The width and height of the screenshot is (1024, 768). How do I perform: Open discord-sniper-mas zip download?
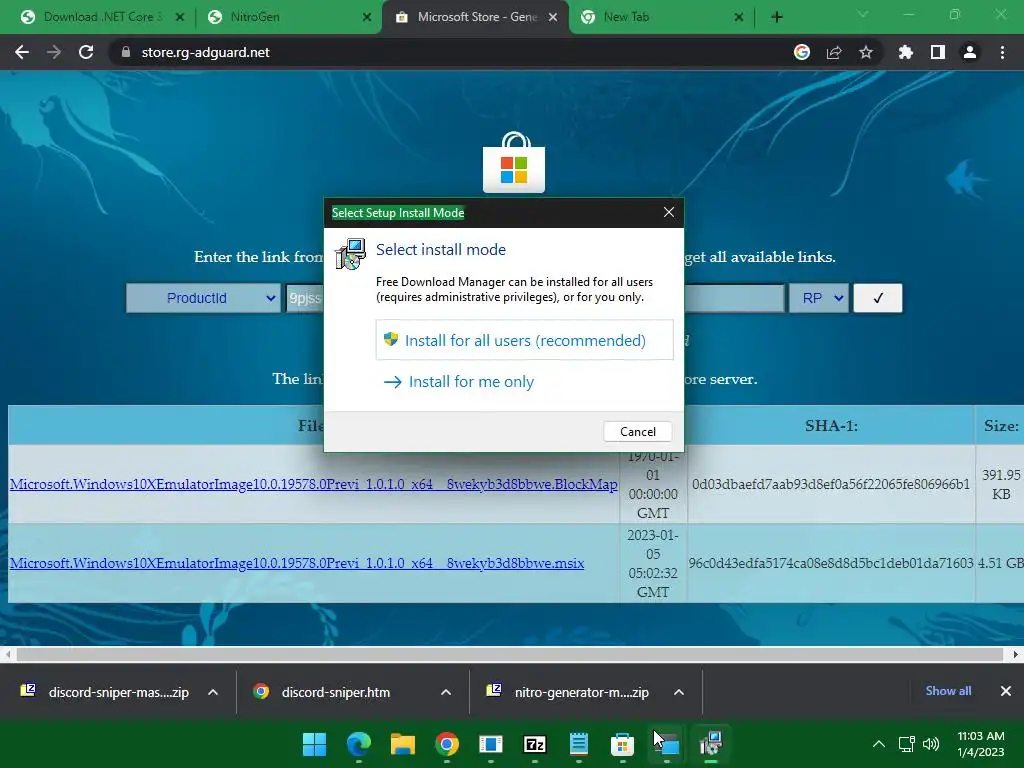pyautogui.click(x=106, y=692)
